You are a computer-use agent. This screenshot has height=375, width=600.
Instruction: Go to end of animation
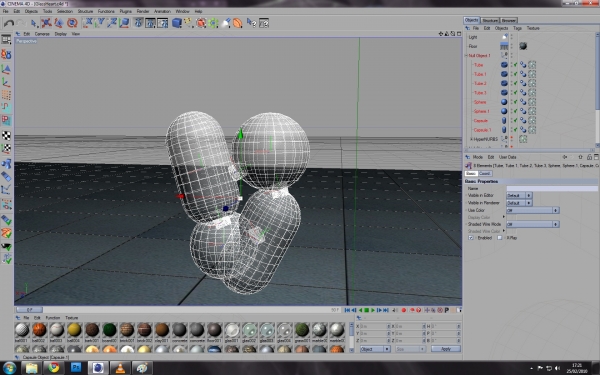386,310
